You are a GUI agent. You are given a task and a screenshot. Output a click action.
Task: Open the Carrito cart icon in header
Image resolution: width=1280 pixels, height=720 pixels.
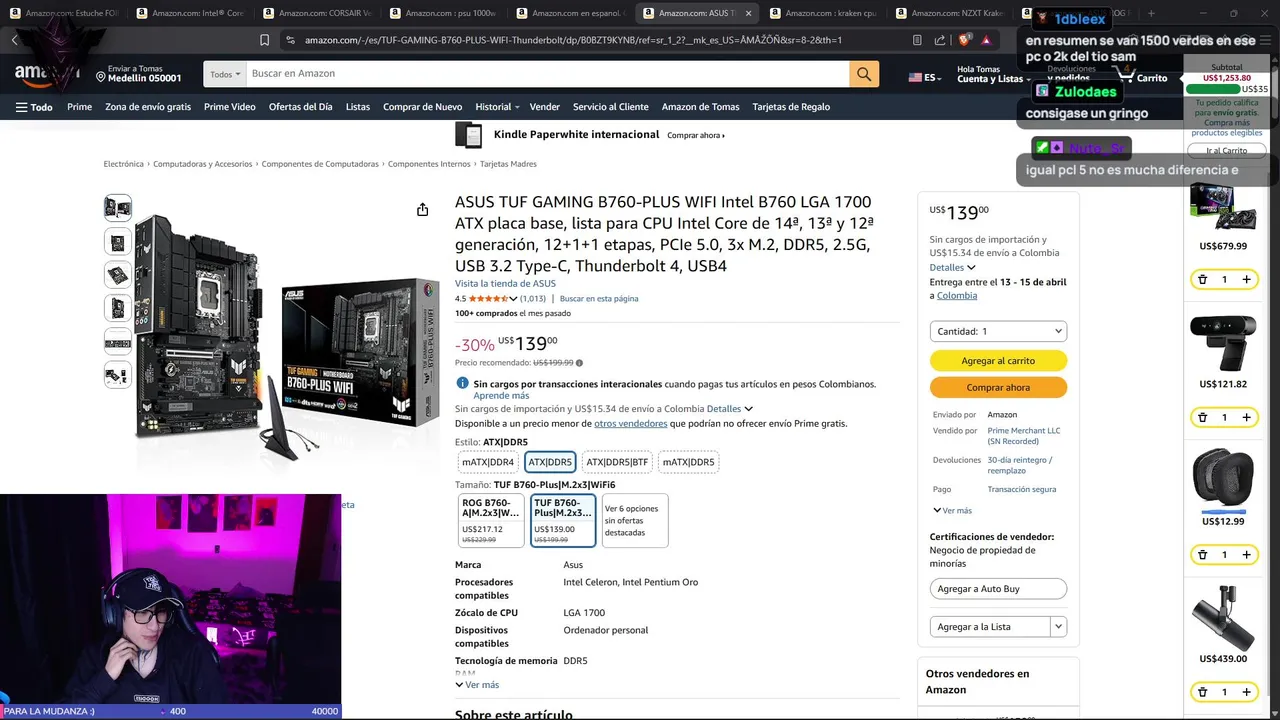pyautogui.click(x=1143, y=74)
